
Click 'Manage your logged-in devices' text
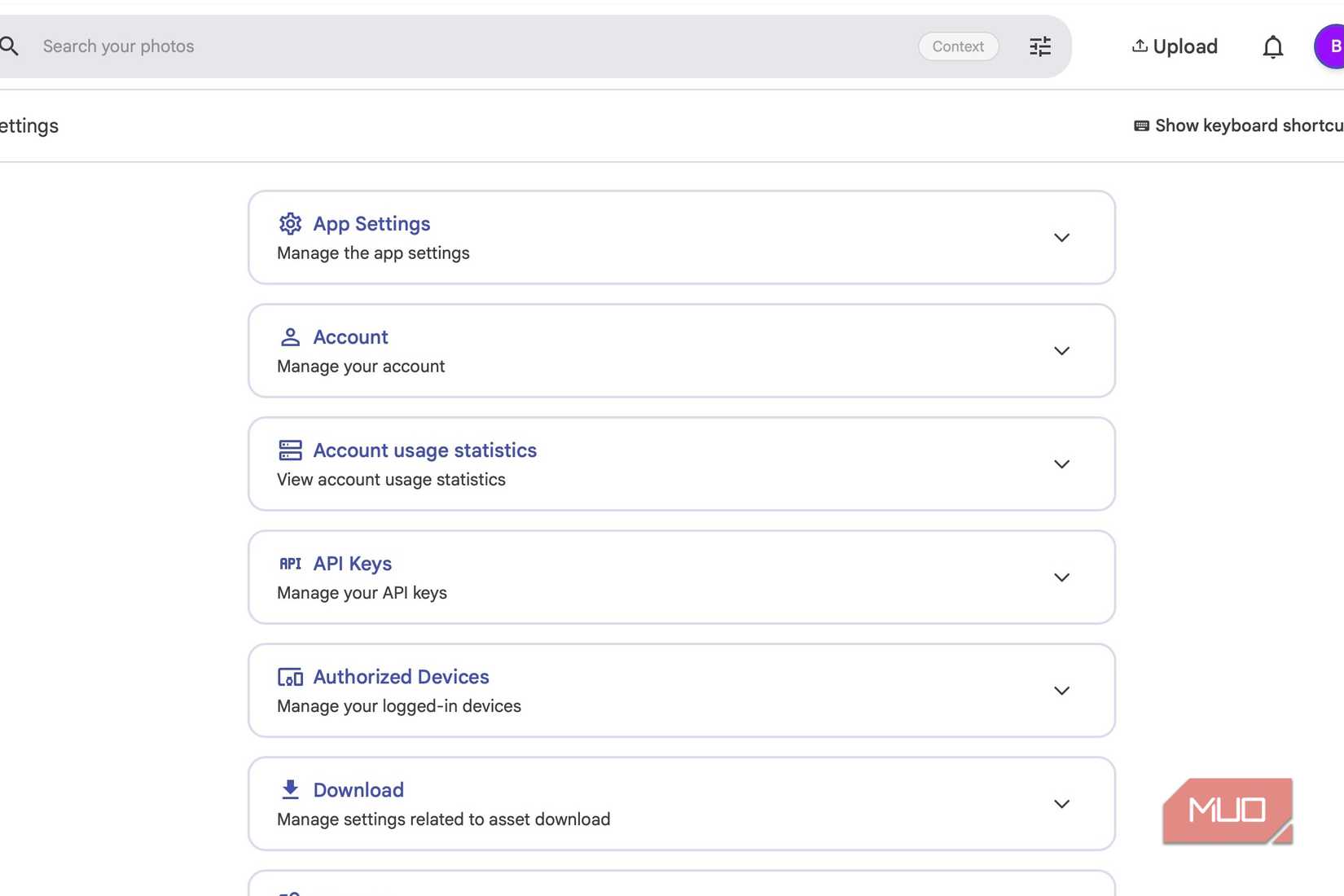pos(399,706)
